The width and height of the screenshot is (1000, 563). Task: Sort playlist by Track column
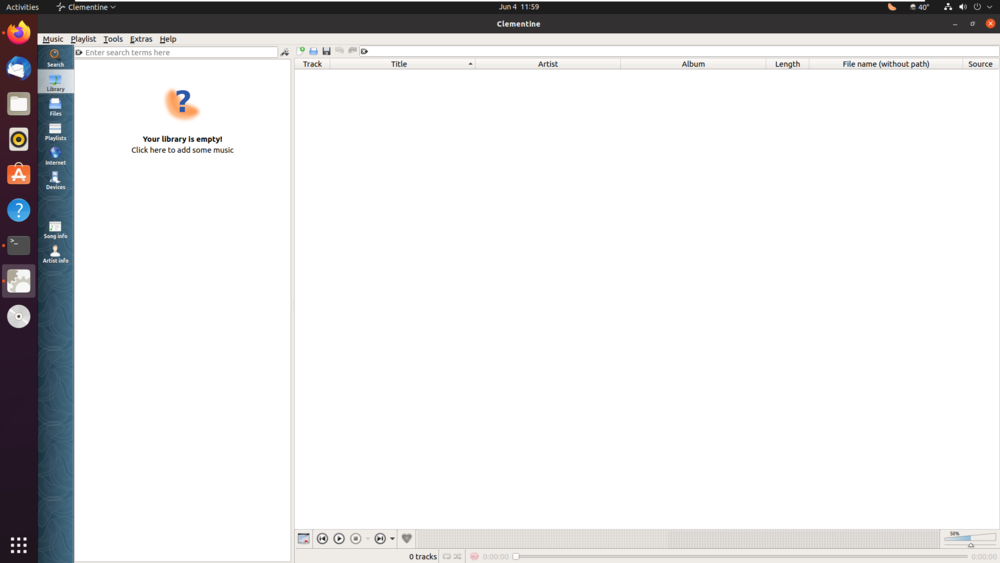312,64
